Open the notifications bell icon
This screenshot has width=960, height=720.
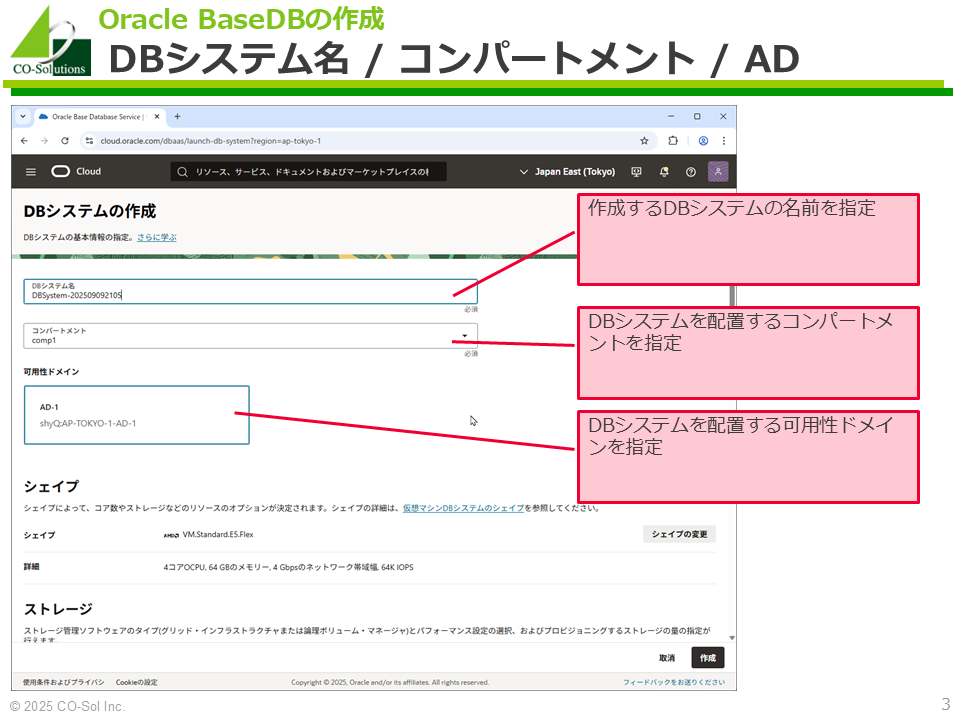click(x=664, y=172)
